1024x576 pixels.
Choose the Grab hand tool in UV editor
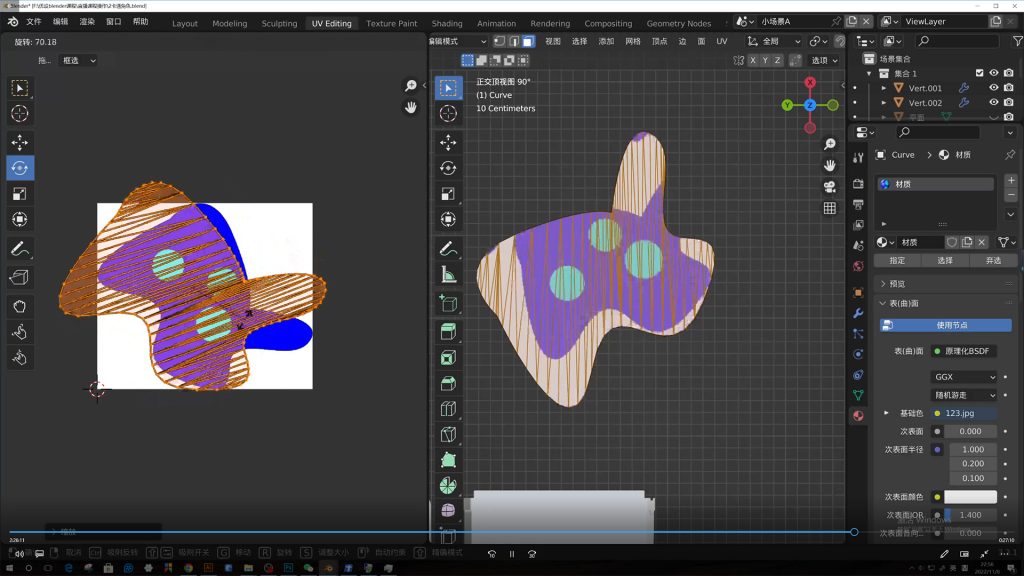(20, 306)
